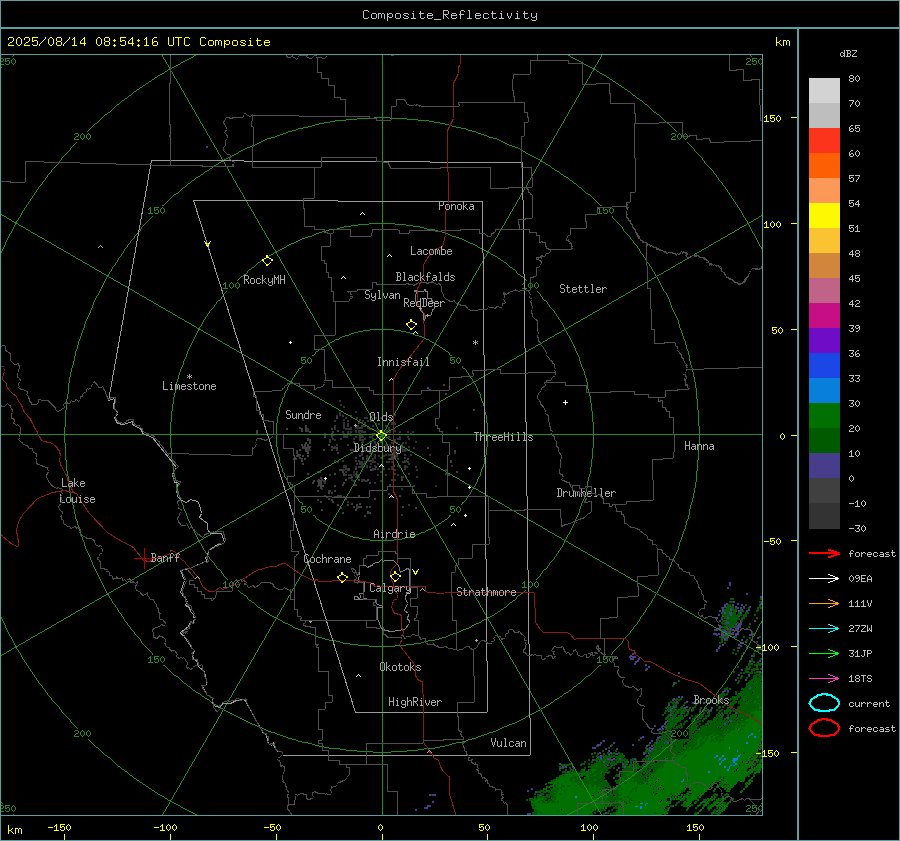900x841 pixels.
Task: Click the red forecast arrow legend icon
Action: [824, 553]
